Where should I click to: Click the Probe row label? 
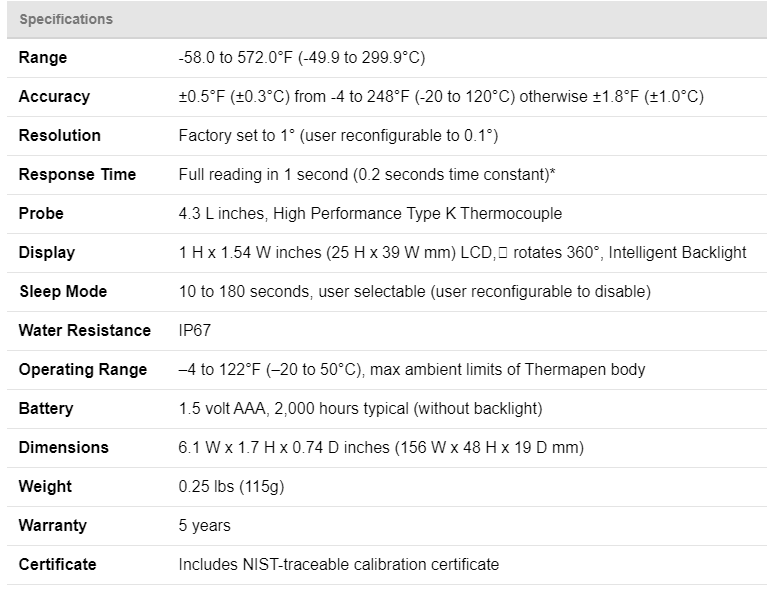41,214
